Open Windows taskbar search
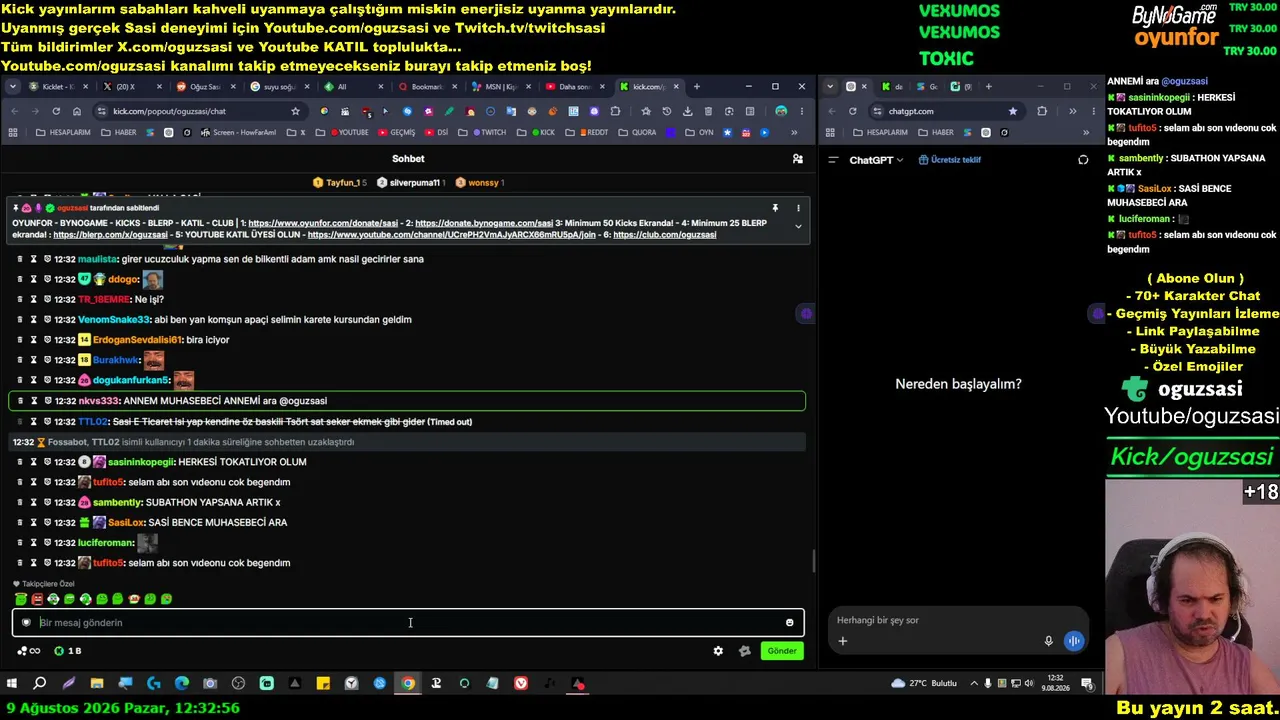 click(40, 684)
